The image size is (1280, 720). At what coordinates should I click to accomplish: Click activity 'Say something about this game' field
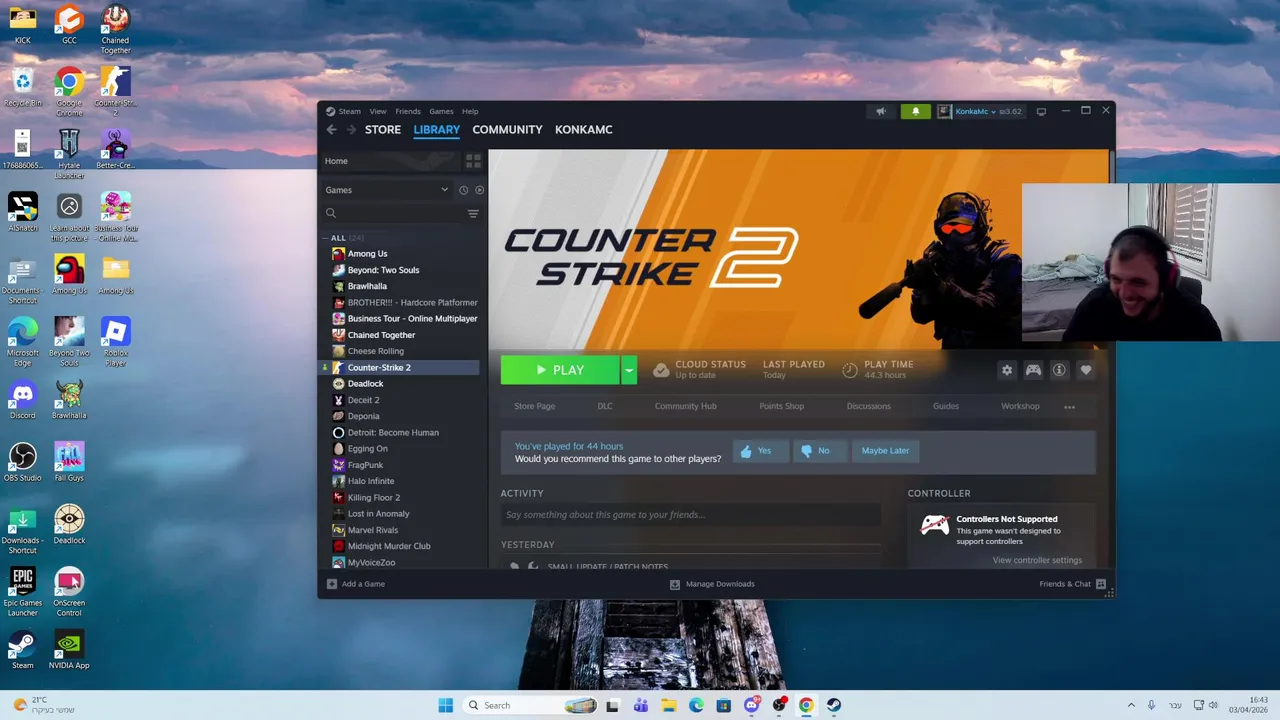point(691,515)
